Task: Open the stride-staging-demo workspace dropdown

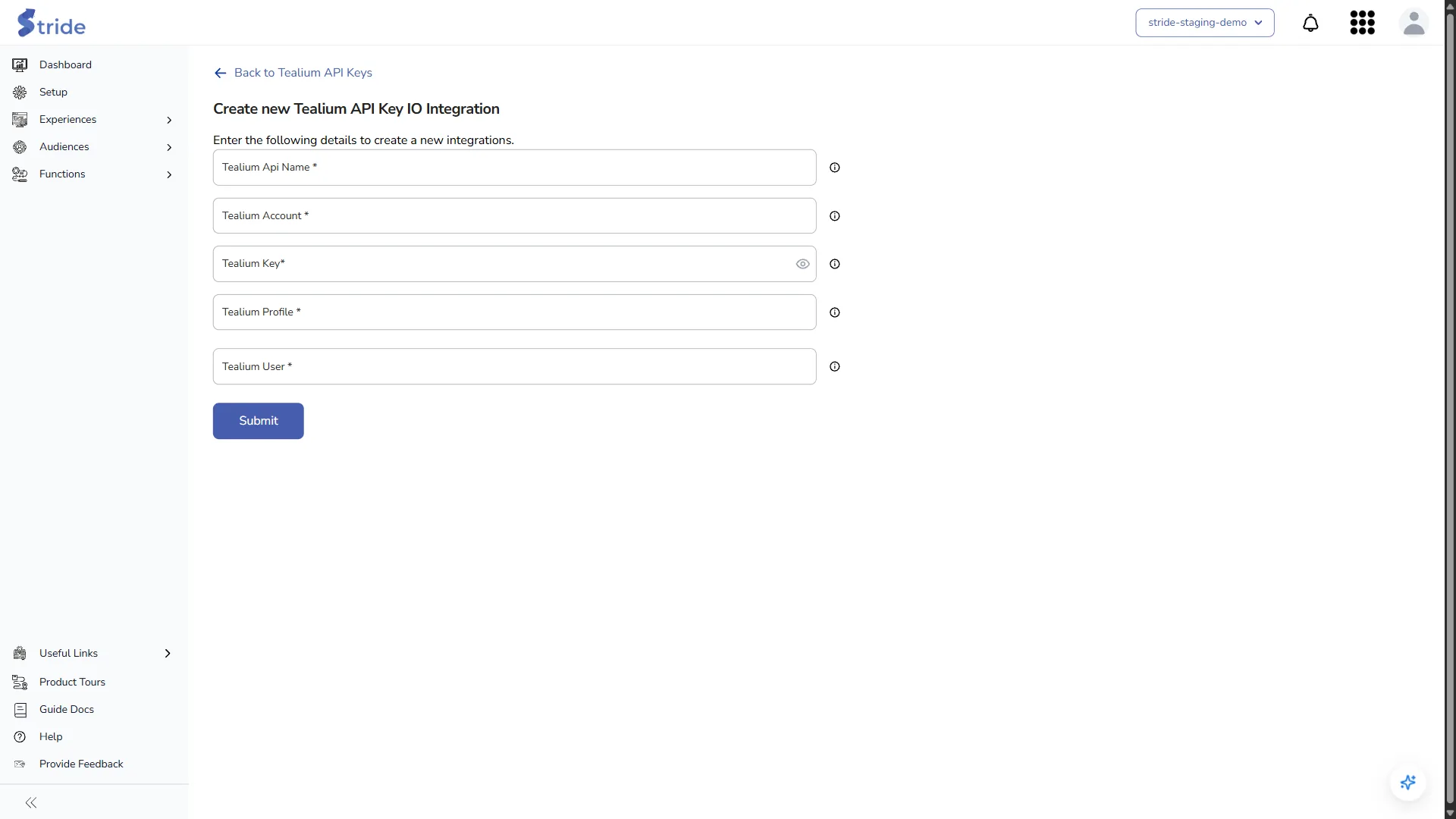Action: [1204, 23]
